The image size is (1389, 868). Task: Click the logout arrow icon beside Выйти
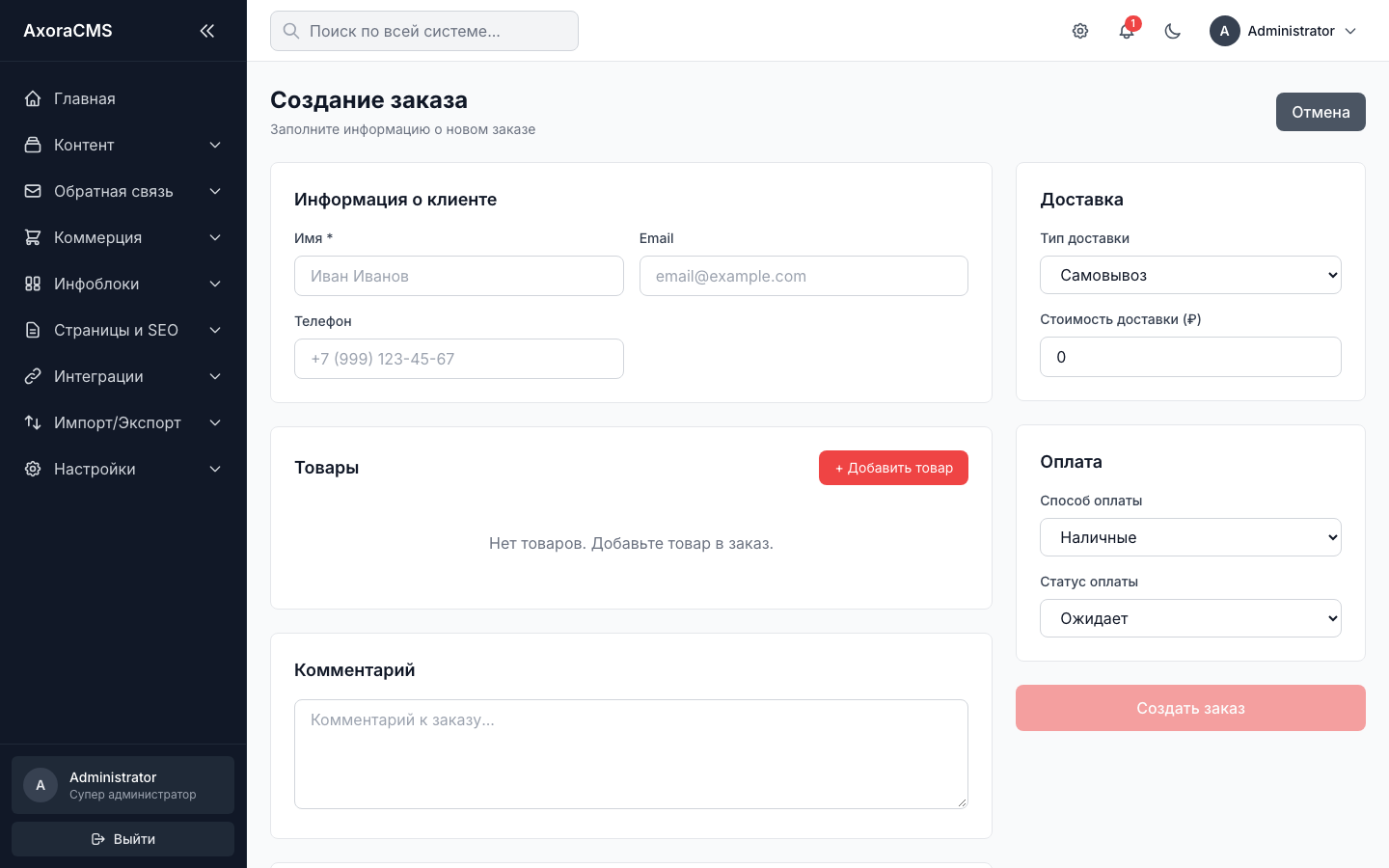point(97,839)
